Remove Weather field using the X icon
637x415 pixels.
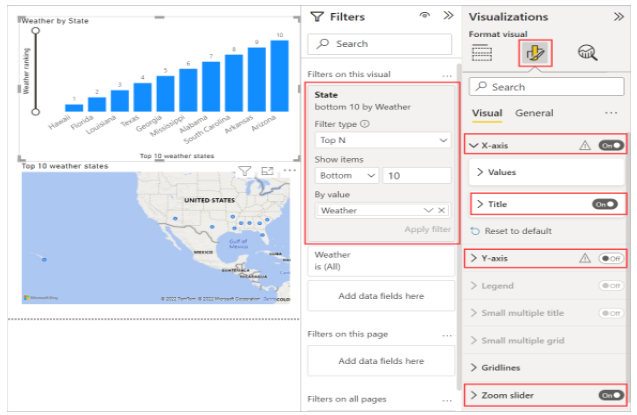pos(429,211)
